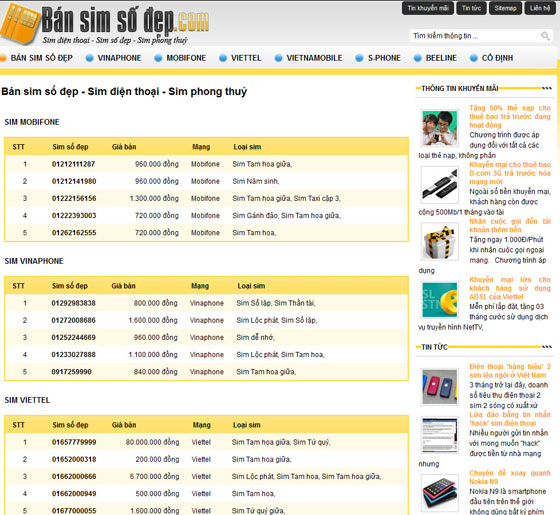Click the SIM VINAPHONE section heading
Image resolution: width=560 pixels, height=515 pixels.
tap(34, 261)
